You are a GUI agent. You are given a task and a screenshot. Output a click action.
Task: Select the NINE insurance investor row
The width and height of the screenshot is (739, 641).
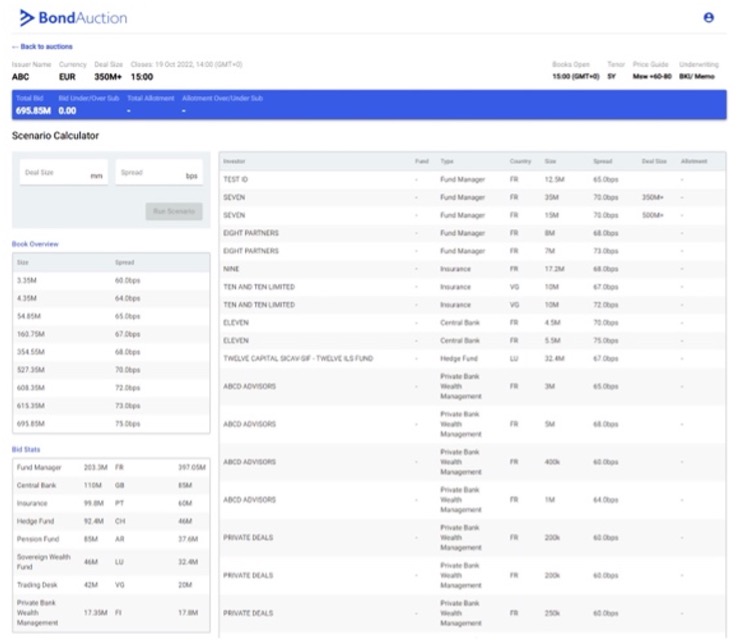[472, 269]
